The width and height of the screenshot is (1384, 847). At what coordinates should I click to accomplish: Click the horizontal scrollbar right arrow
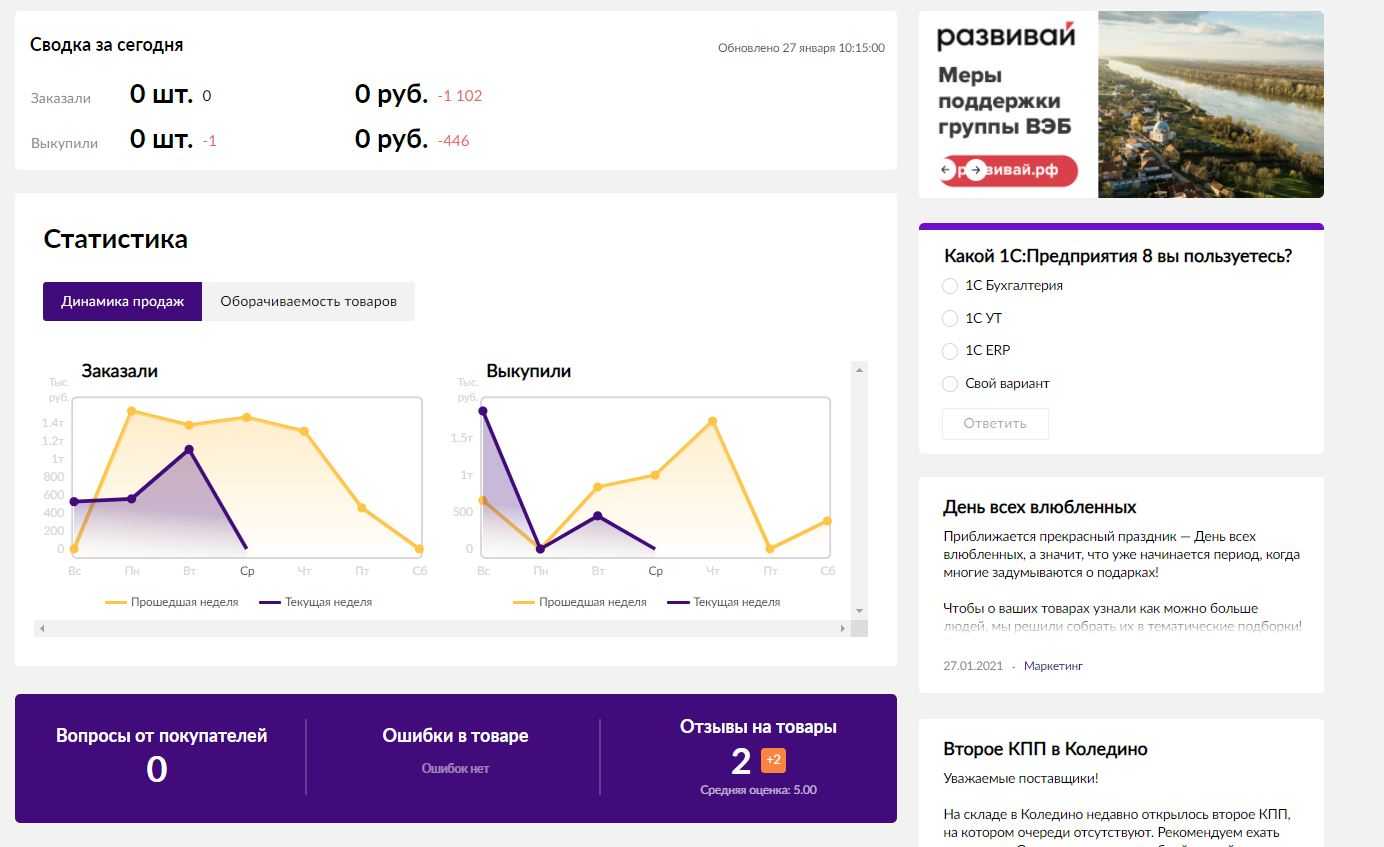pyautogui.click(x=842, y=628)
